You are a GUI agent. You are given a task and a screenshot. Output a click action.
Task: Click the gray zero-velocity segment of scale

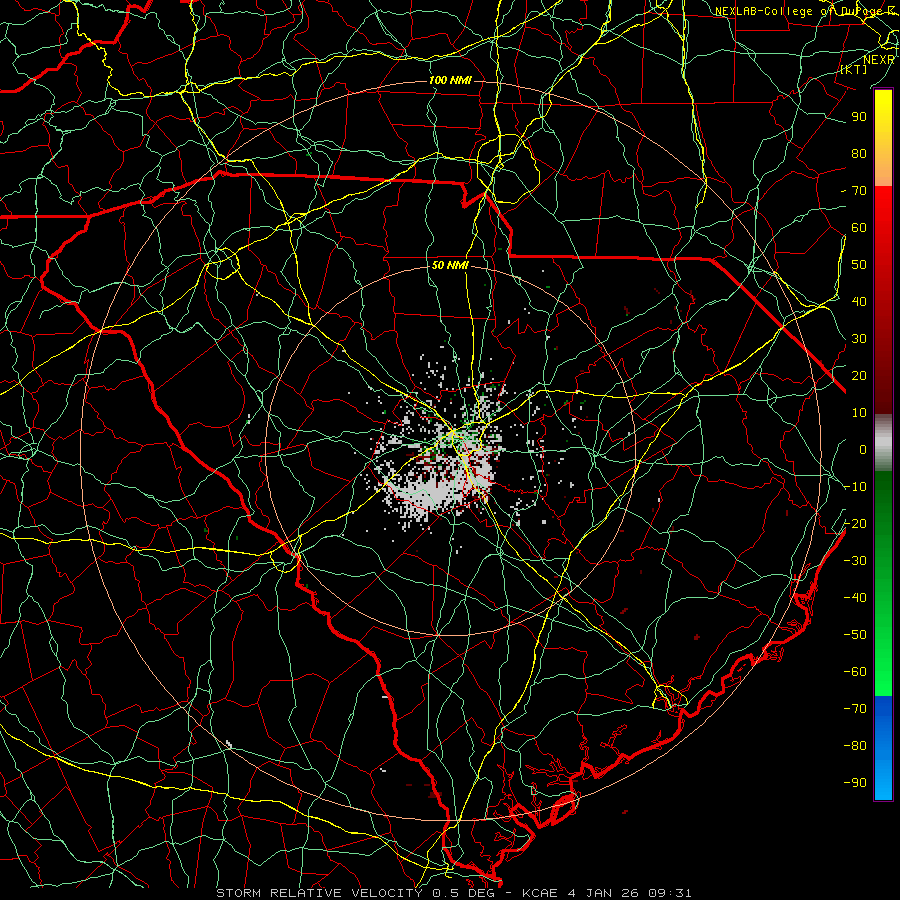point(883,443)
